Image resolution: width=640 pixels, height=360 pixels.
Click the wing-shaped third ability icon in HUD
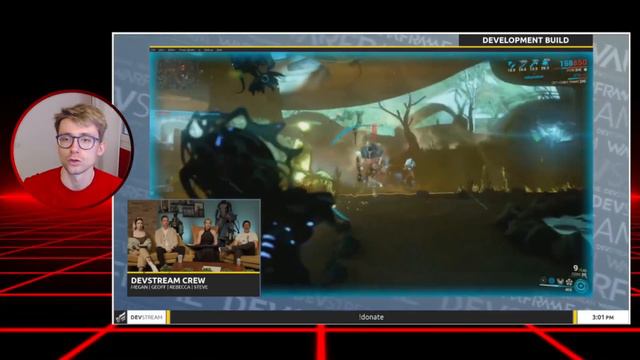click(560, 281)
